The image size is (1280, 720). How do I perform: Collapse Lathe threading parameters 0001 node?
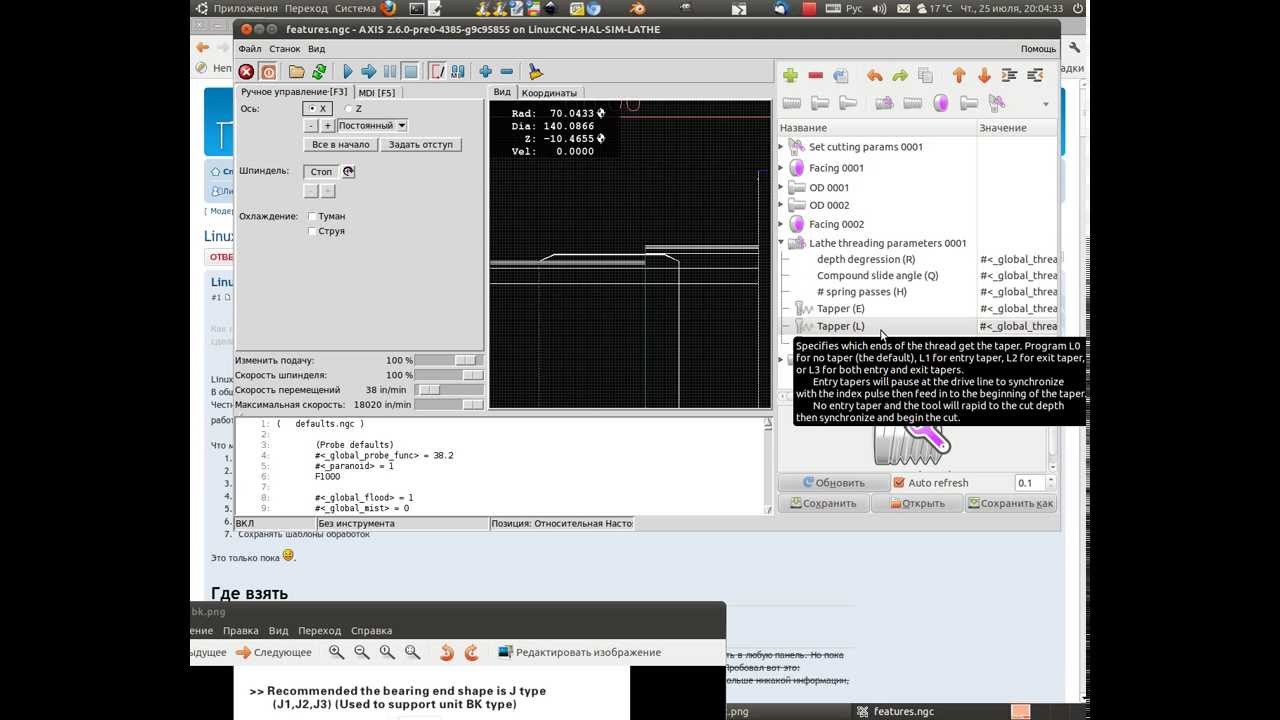point(782,243)
